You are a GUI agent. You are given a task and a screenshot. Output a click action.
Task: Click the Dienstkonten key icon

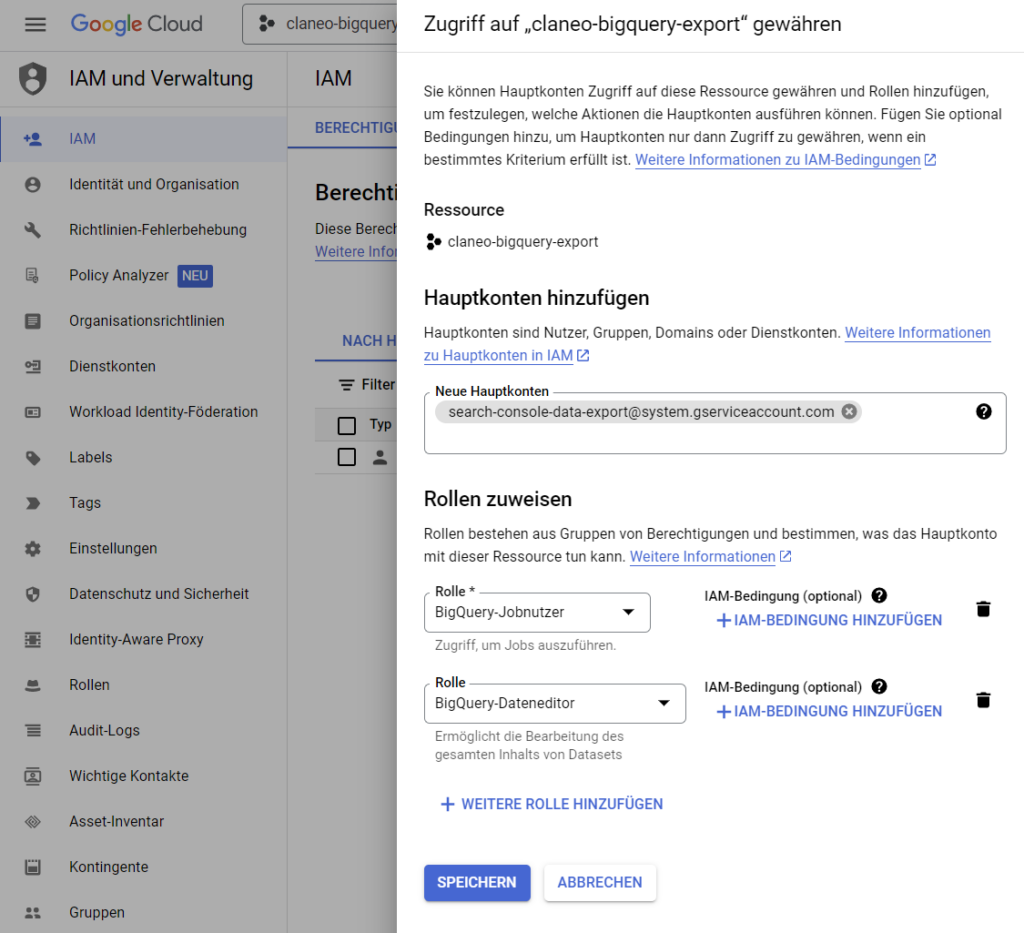point(33,366)
